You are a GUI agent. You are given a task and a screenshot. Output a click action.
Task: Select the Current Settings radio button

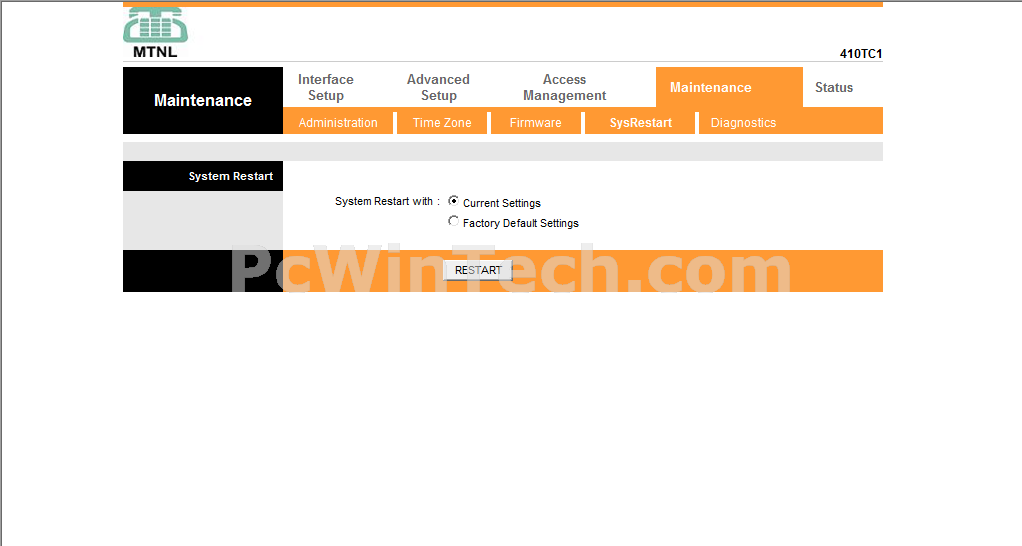pyautogui.click(x=453, y=201)
